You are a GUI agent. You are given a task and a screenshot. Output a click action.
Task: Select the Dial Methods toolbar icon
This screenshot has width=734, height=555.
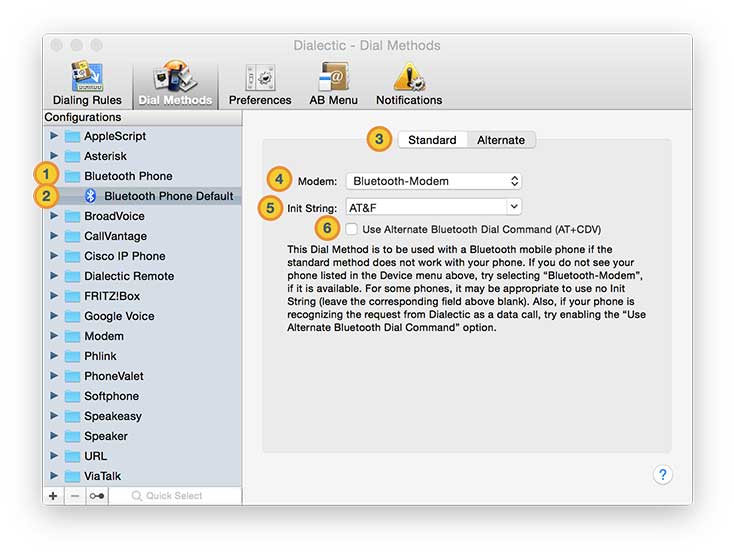click(x=175, y=83)
